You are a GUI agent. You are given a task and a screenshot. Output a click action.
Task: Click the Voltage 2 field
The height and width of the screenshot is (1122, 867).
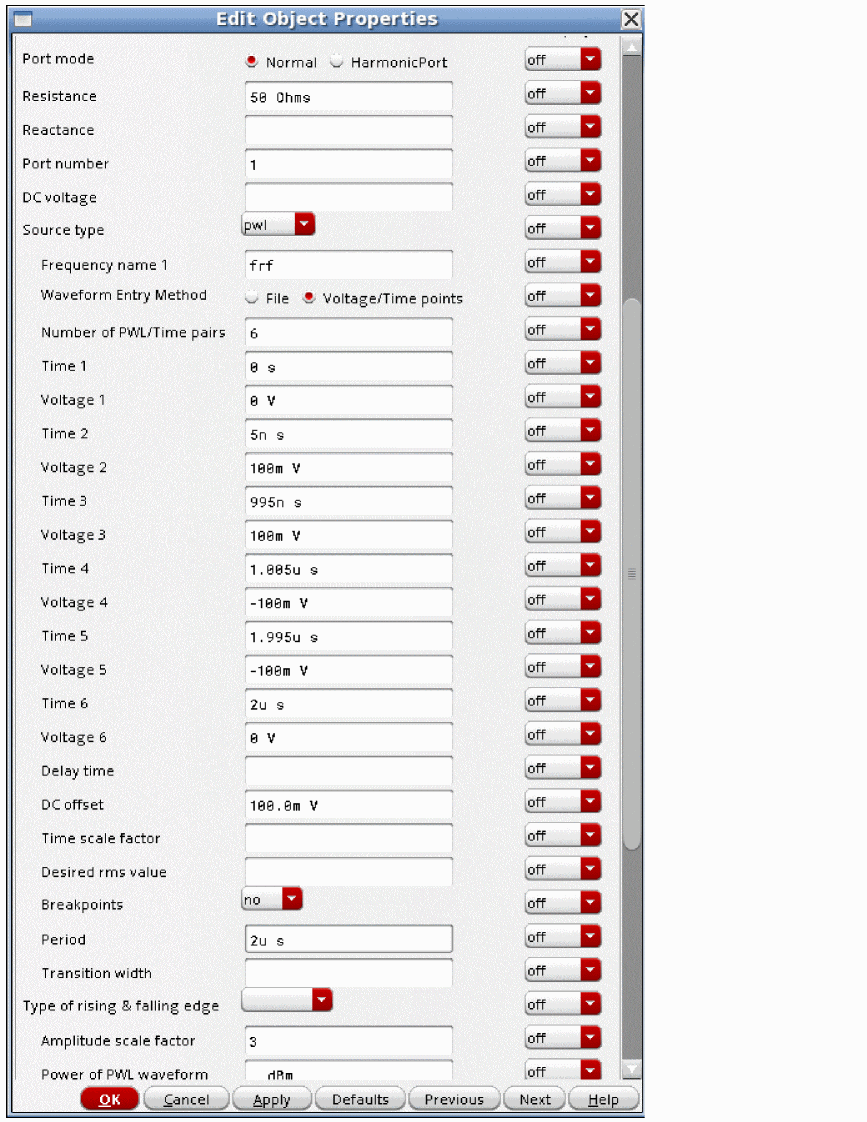click(348, 467)
